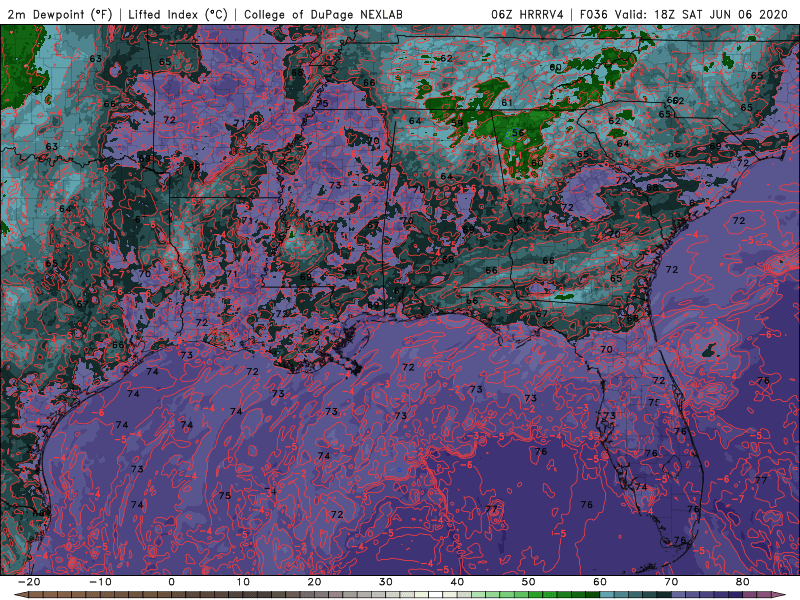
Task: Click the '30' color scale label
Action: point(386,582)
